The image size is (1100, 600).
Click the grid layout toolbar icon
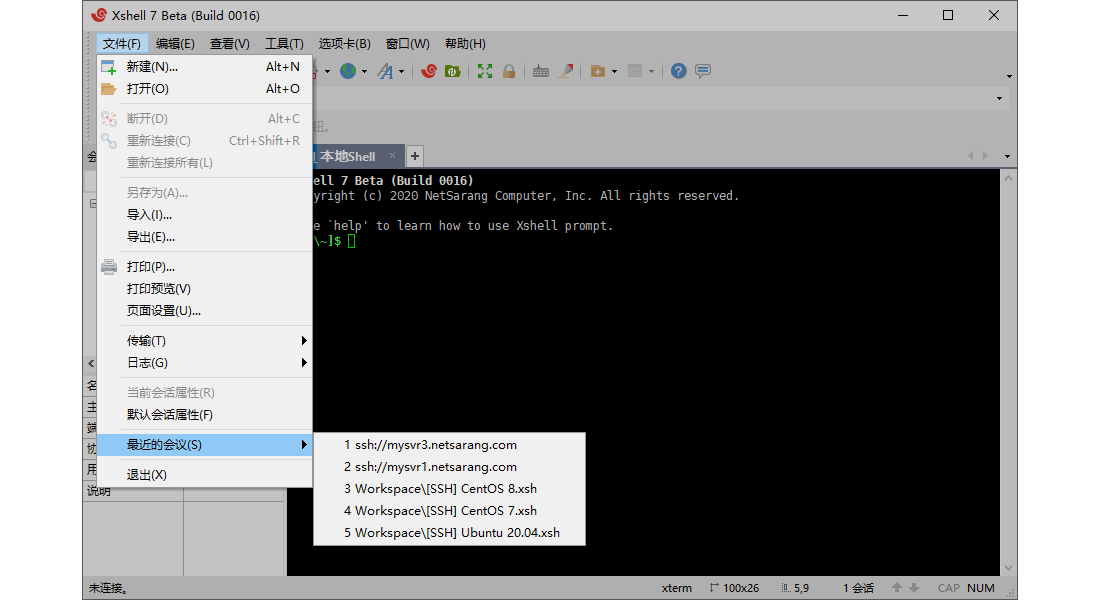point(635,71)
